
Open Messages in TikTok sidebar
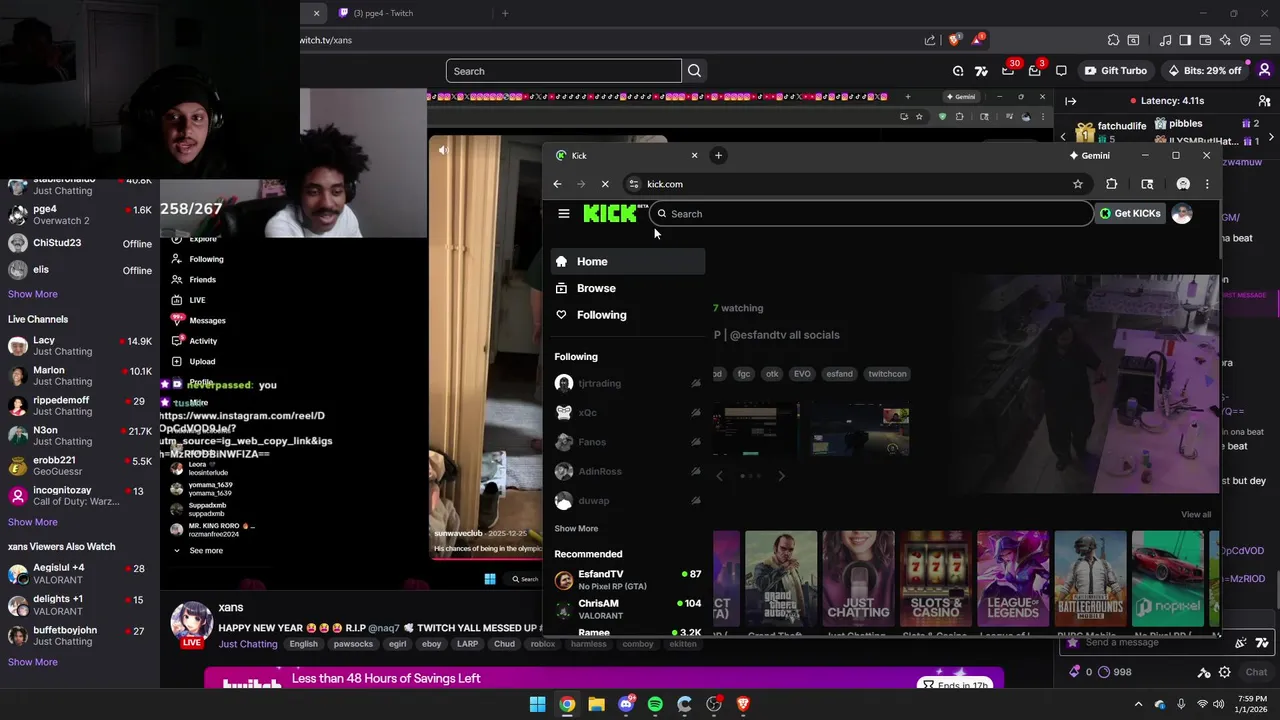pos(207,320)
